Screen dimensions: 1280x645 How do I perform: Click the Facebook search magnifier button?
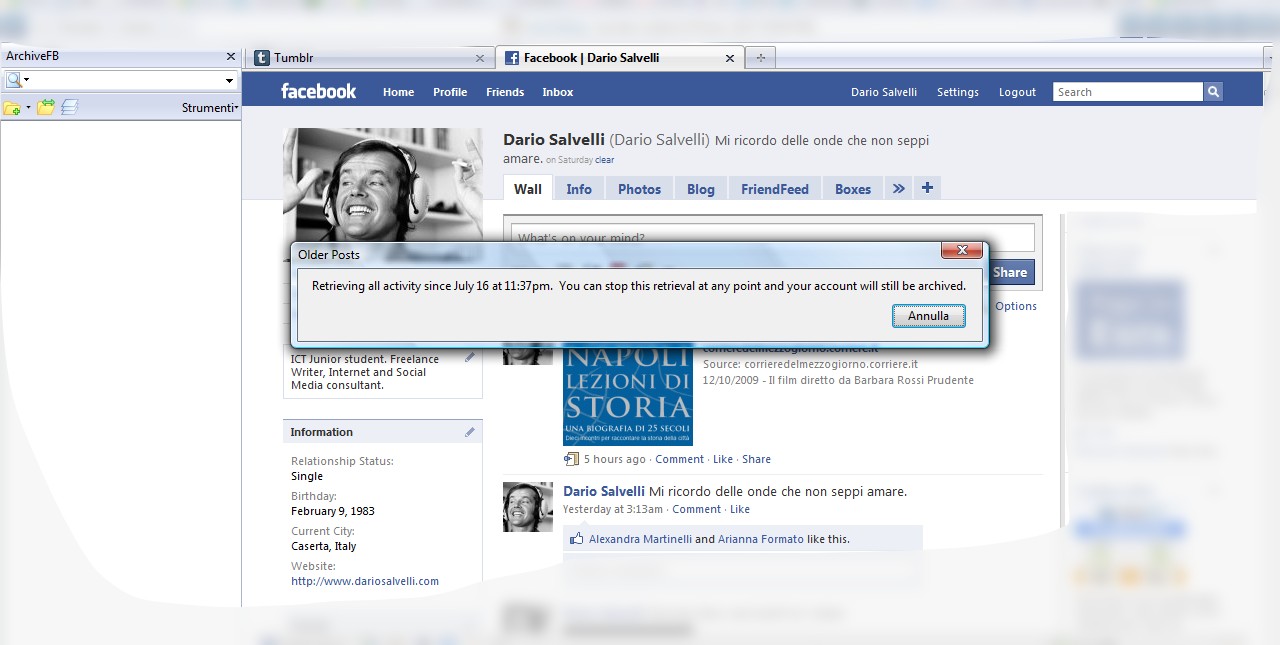click(x=1213, y=92)
